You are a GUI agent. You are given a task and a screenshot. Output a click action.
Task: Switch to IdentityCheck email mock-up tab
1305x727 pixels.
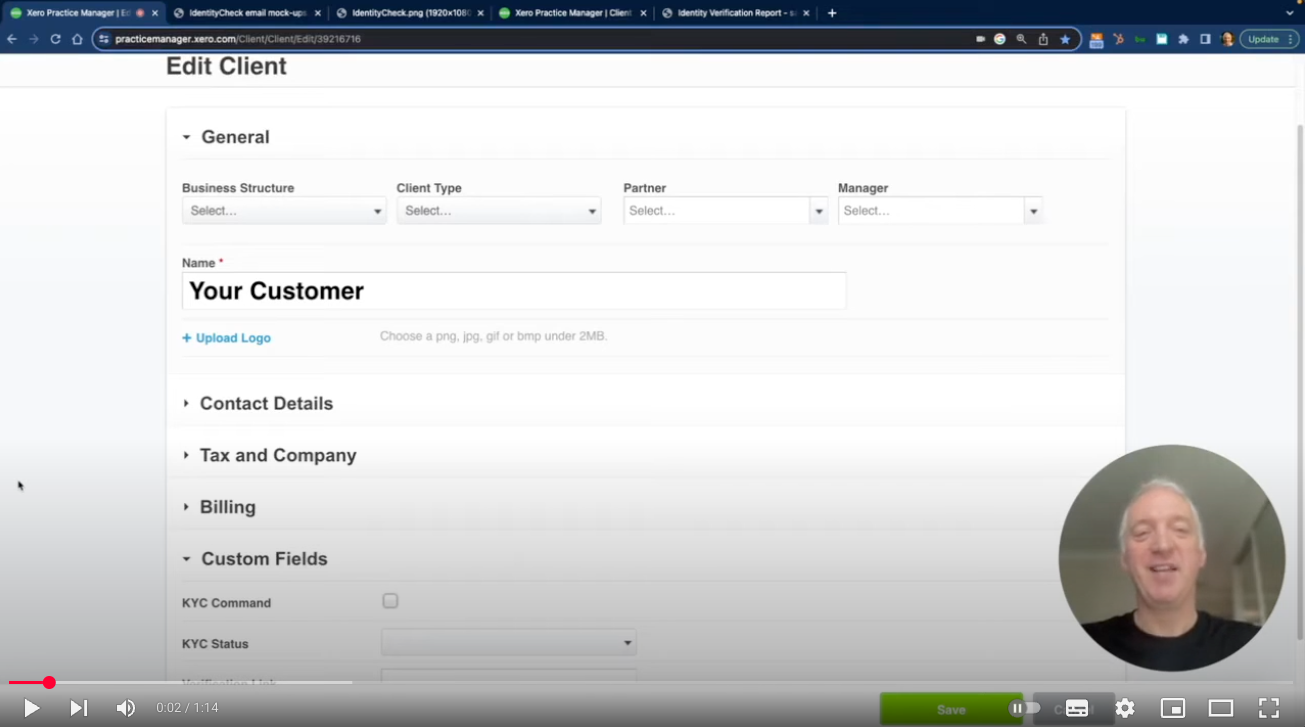(245, 13)
